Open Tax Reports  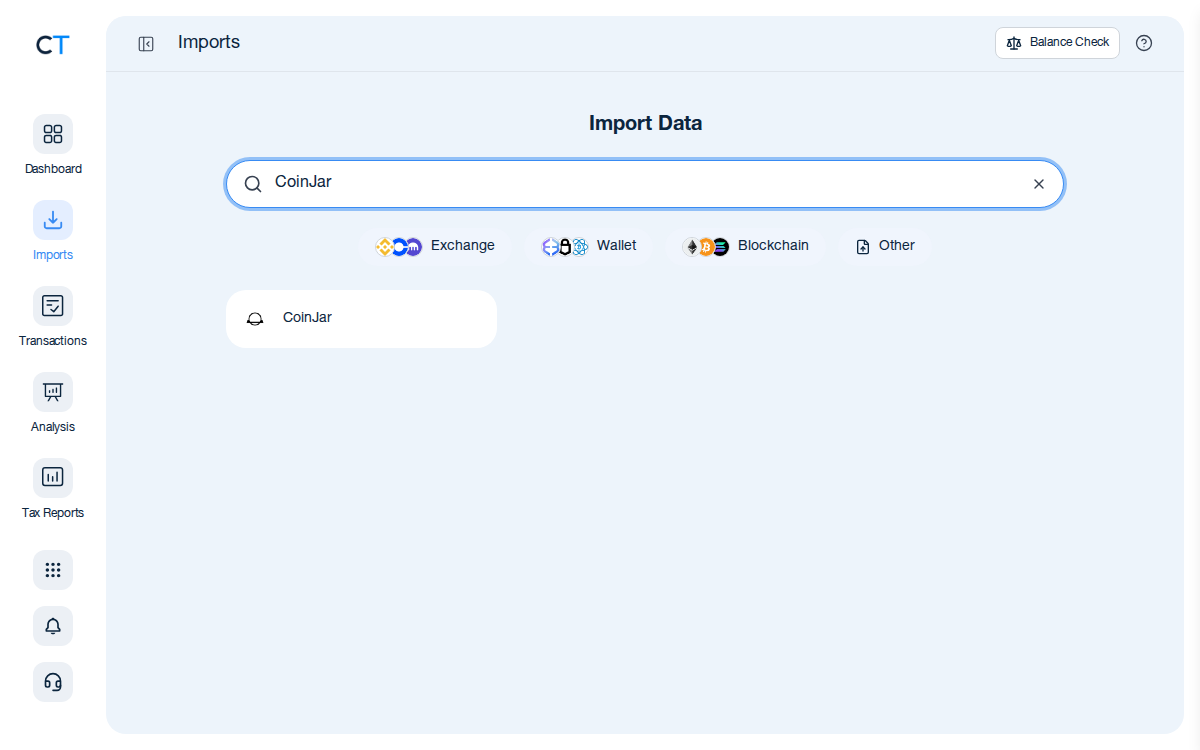click(x=53, y=489)
